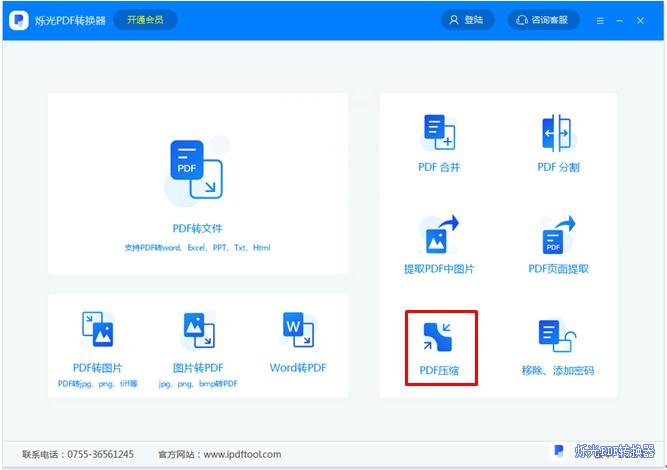Click the 烁光PDF转换器 app logo
This screenshot has height=470, width=667.
tap(19, 20)
